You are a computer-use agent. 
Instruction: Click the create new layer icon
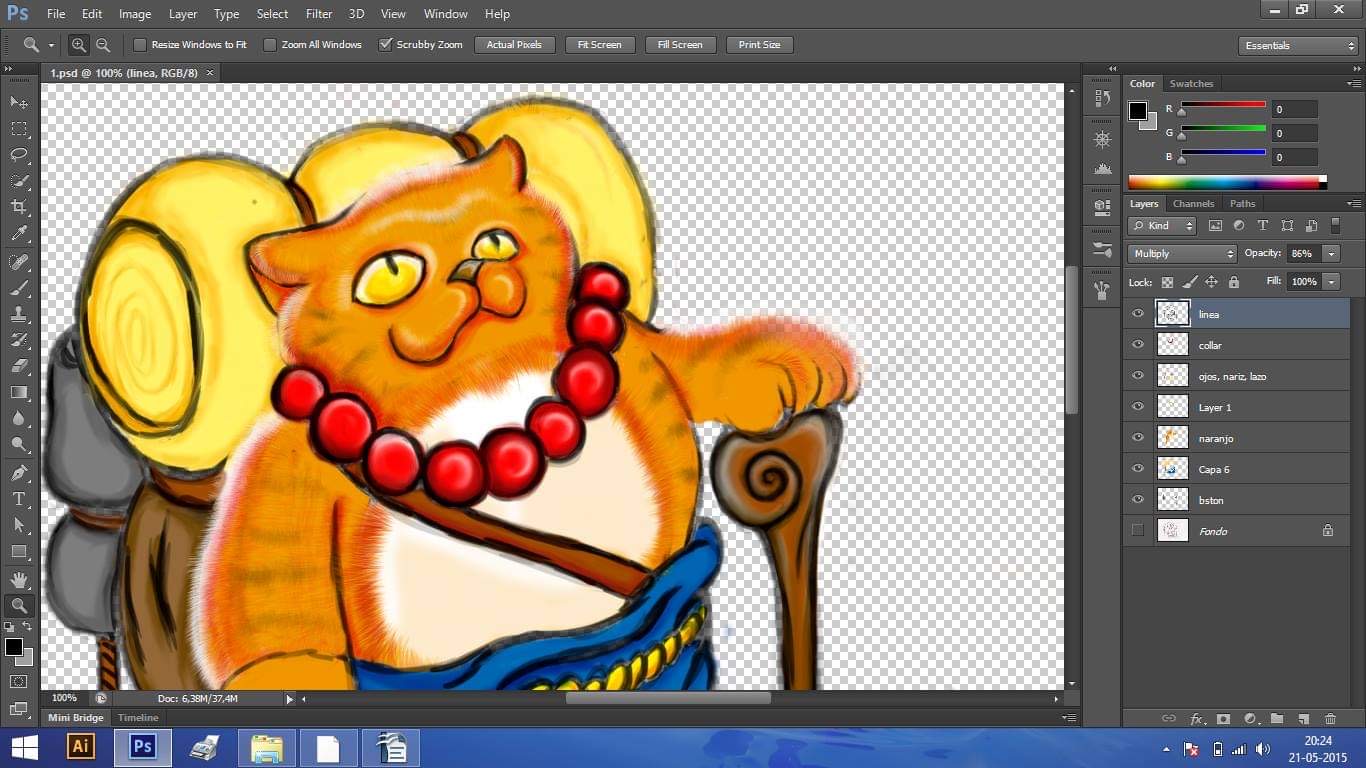[x=1303, y=719]
